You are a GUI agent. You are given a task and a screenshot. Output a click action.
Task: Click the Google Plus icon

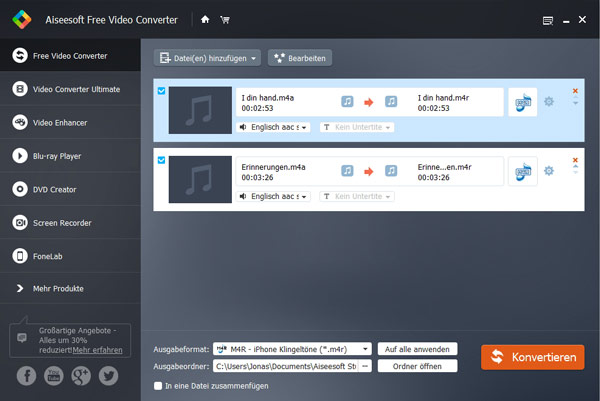click(x=81, y=376)
